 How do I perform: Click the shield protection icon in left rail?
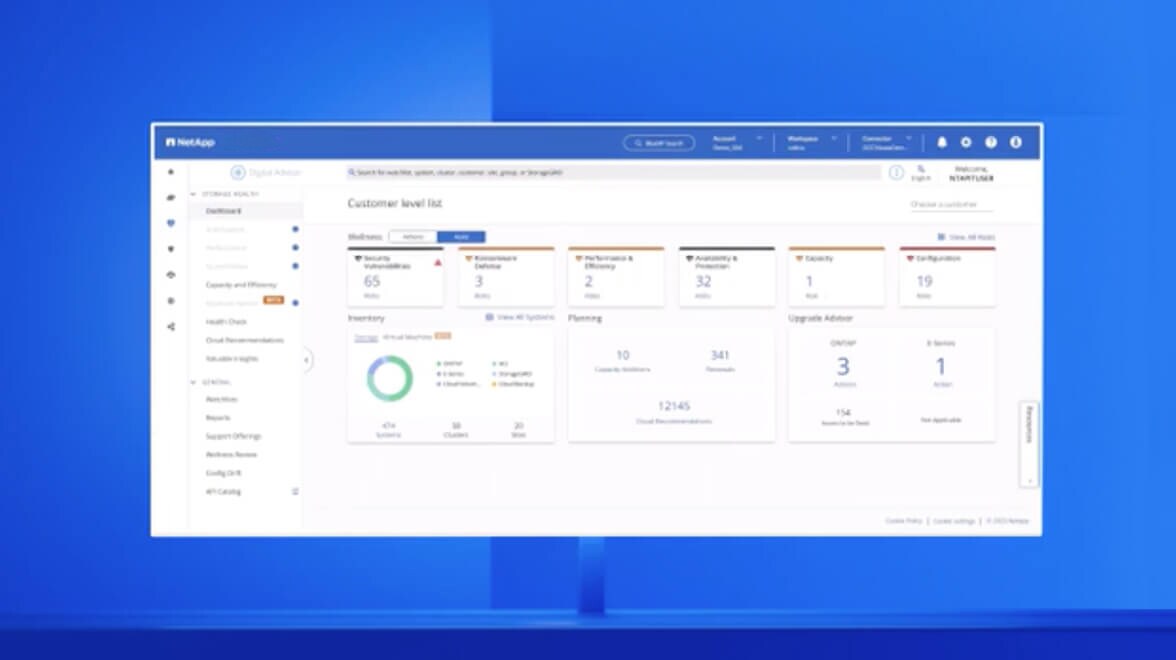[171, 249]
